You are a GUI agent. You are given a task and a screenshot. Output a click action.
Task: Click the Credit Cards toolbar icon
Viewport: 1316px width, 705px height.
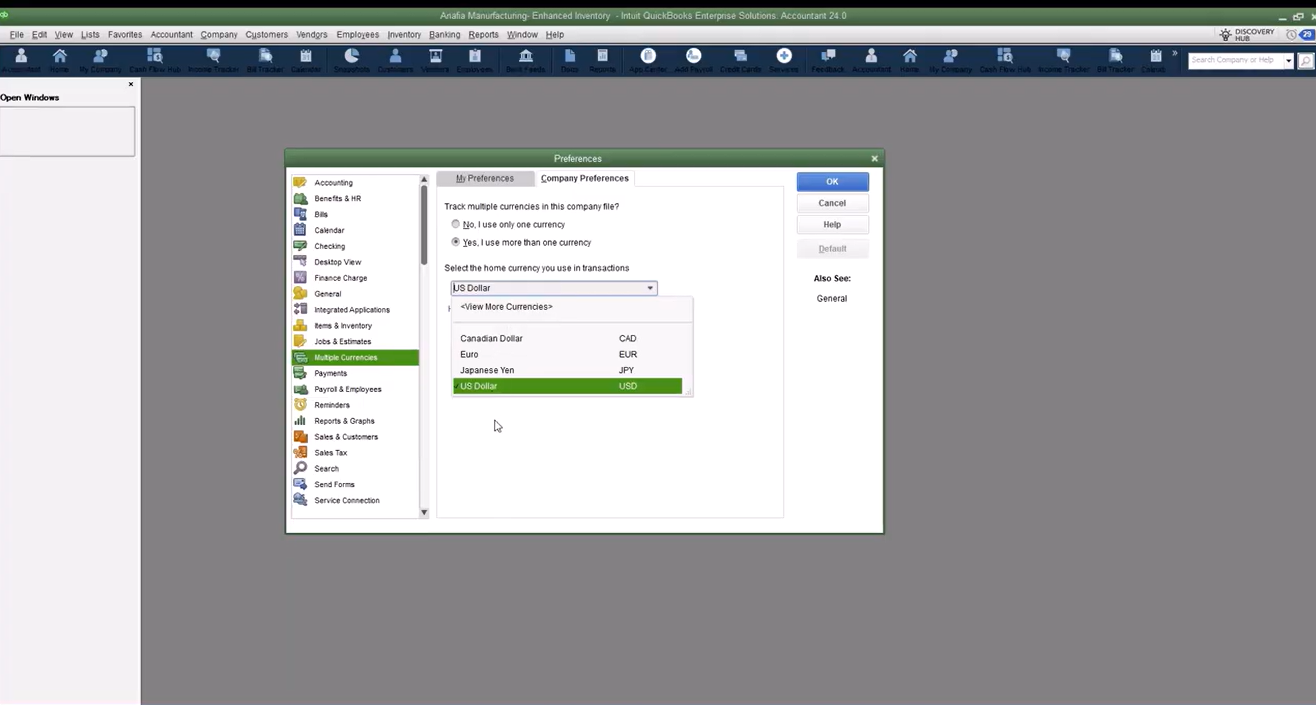pos(740,60)
